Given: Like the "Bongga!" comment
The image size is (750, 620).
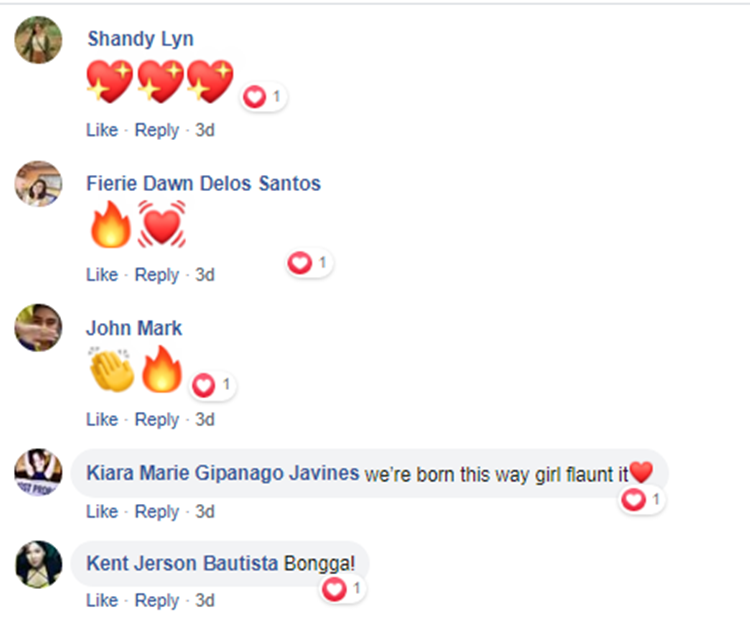Looking at the screenshot, I should [x=102, y=600].
